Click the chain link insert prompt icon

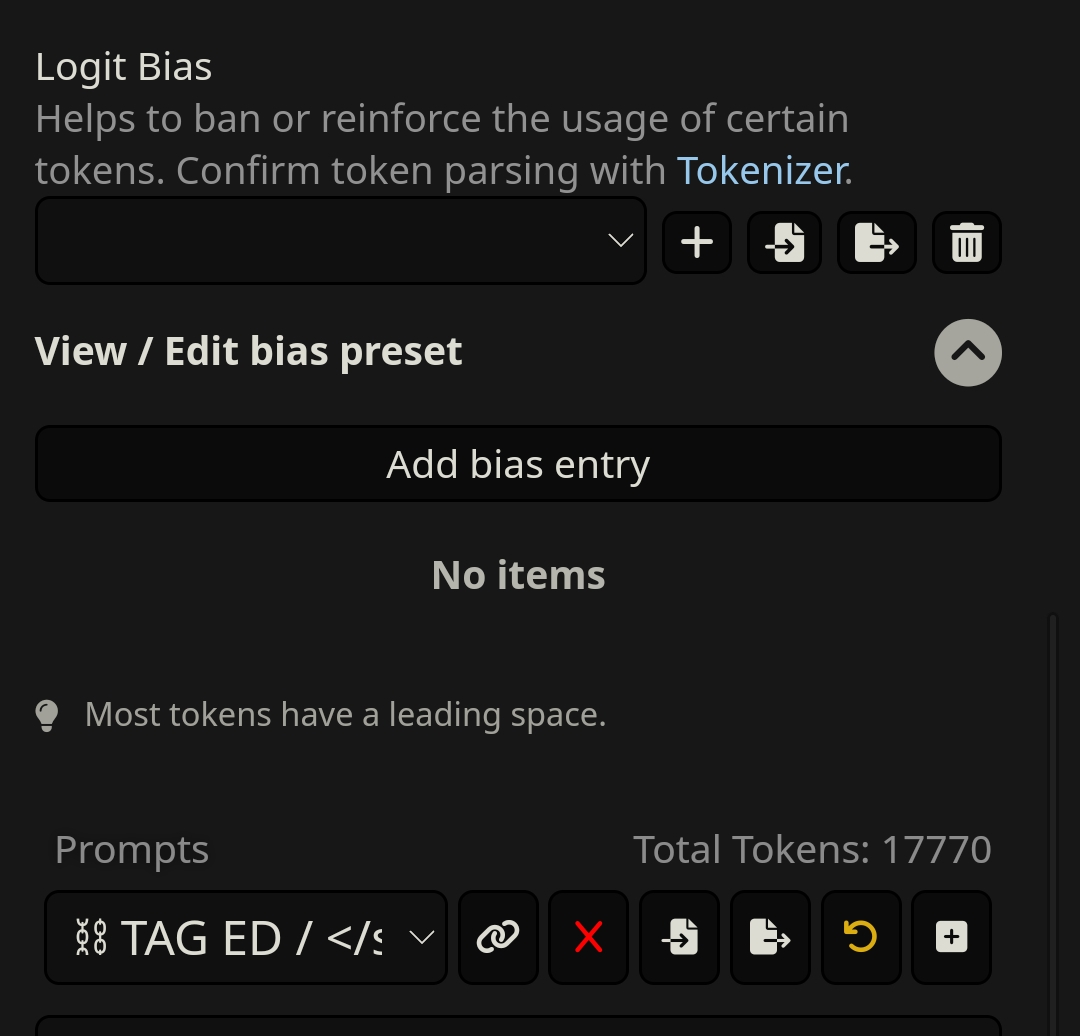point(498,937)
